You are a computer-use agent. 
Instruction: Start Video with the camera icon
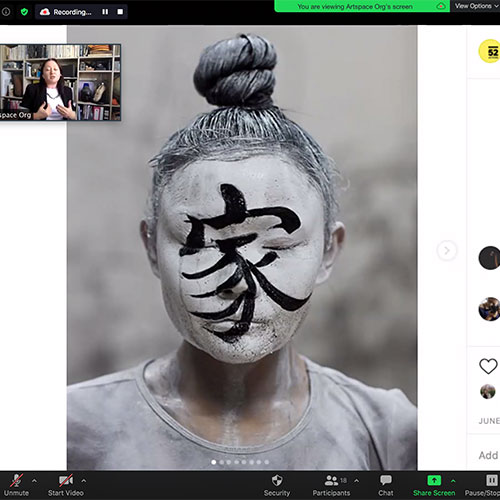coord(66,485)
